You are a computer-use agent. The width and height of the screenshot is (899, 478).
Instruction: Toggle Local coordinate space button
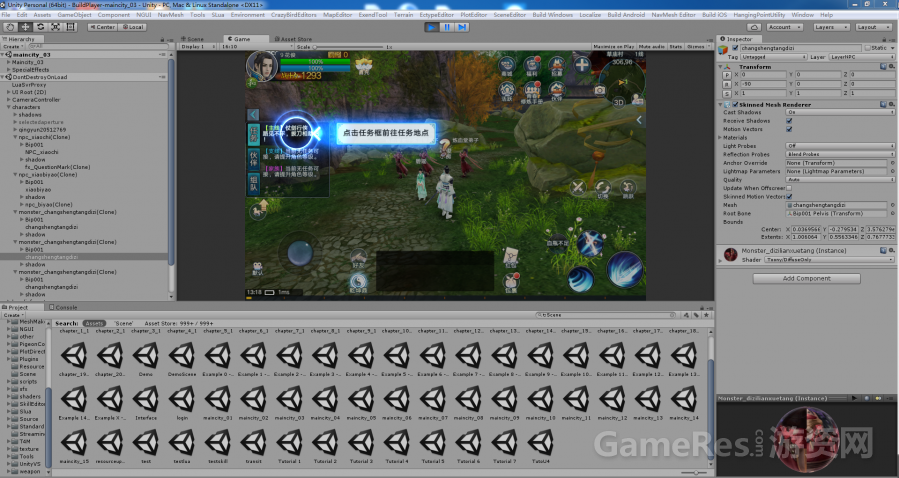tap(132, 27)
